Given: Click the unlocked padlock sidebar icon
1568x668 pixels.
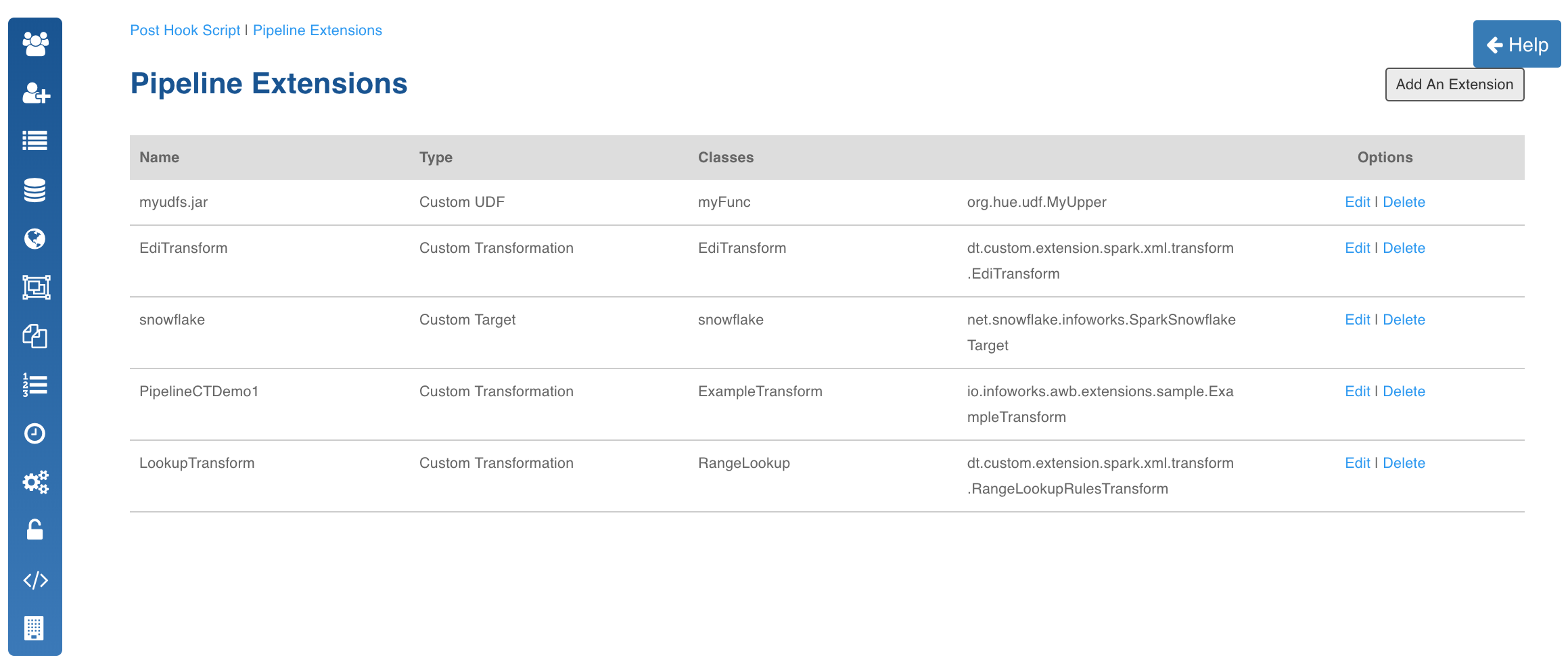Looking at the screenshot, I should (35, 530).
